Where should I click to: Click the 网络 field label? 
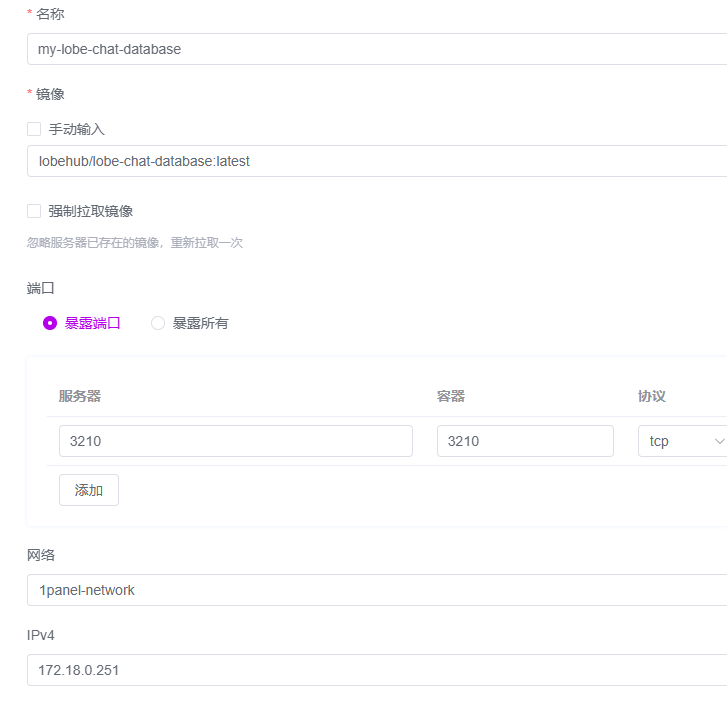(x=41, y=555)
